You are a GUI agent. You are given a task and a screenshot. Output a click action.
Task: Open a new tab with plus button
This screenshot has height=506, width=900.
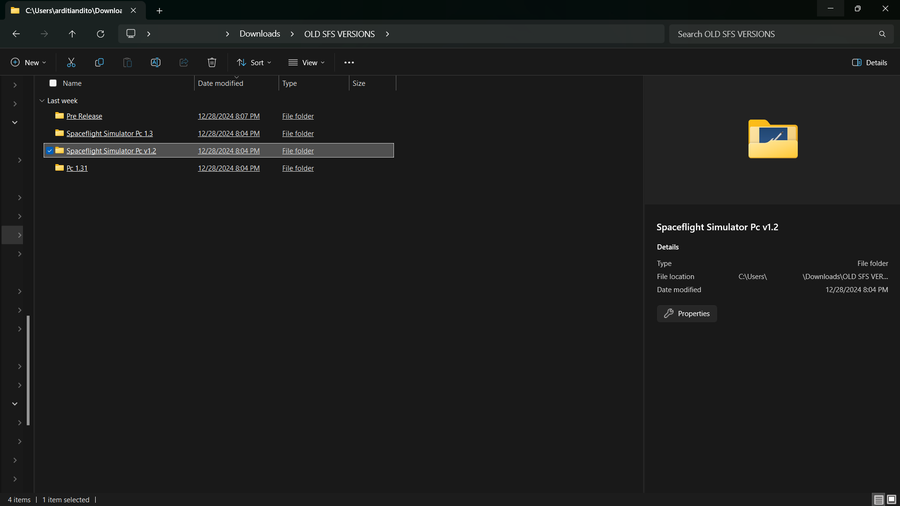coord(160,10)
